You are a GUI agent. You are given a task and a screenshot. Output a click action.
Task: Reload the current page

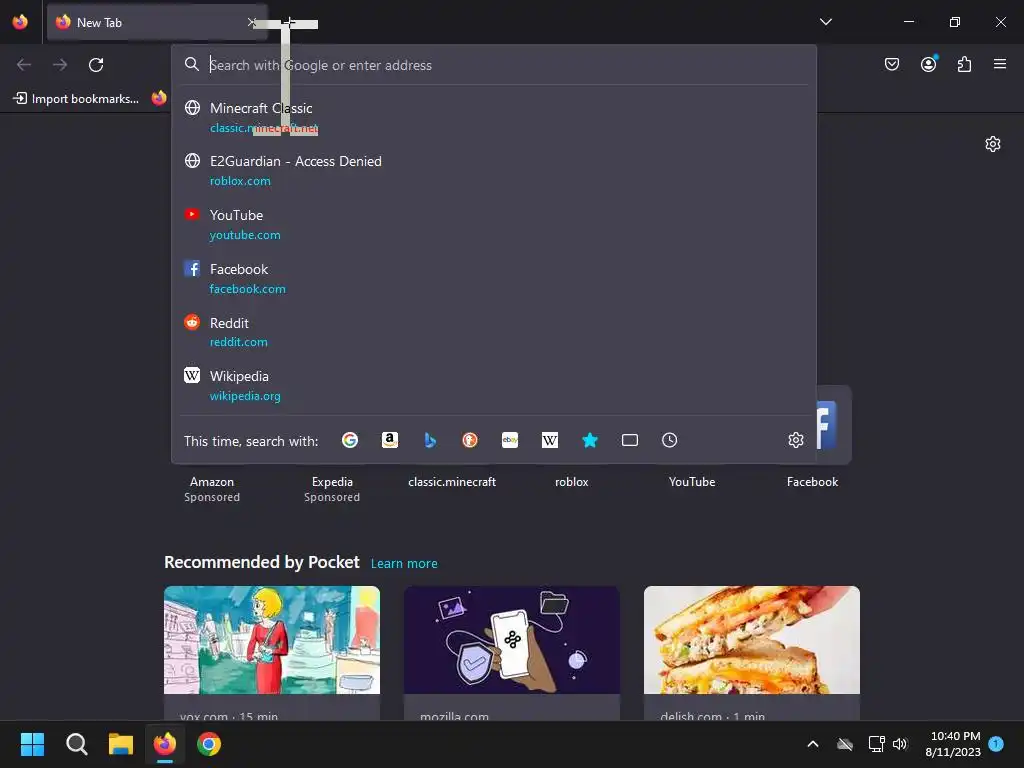click(x=96, y=65)
